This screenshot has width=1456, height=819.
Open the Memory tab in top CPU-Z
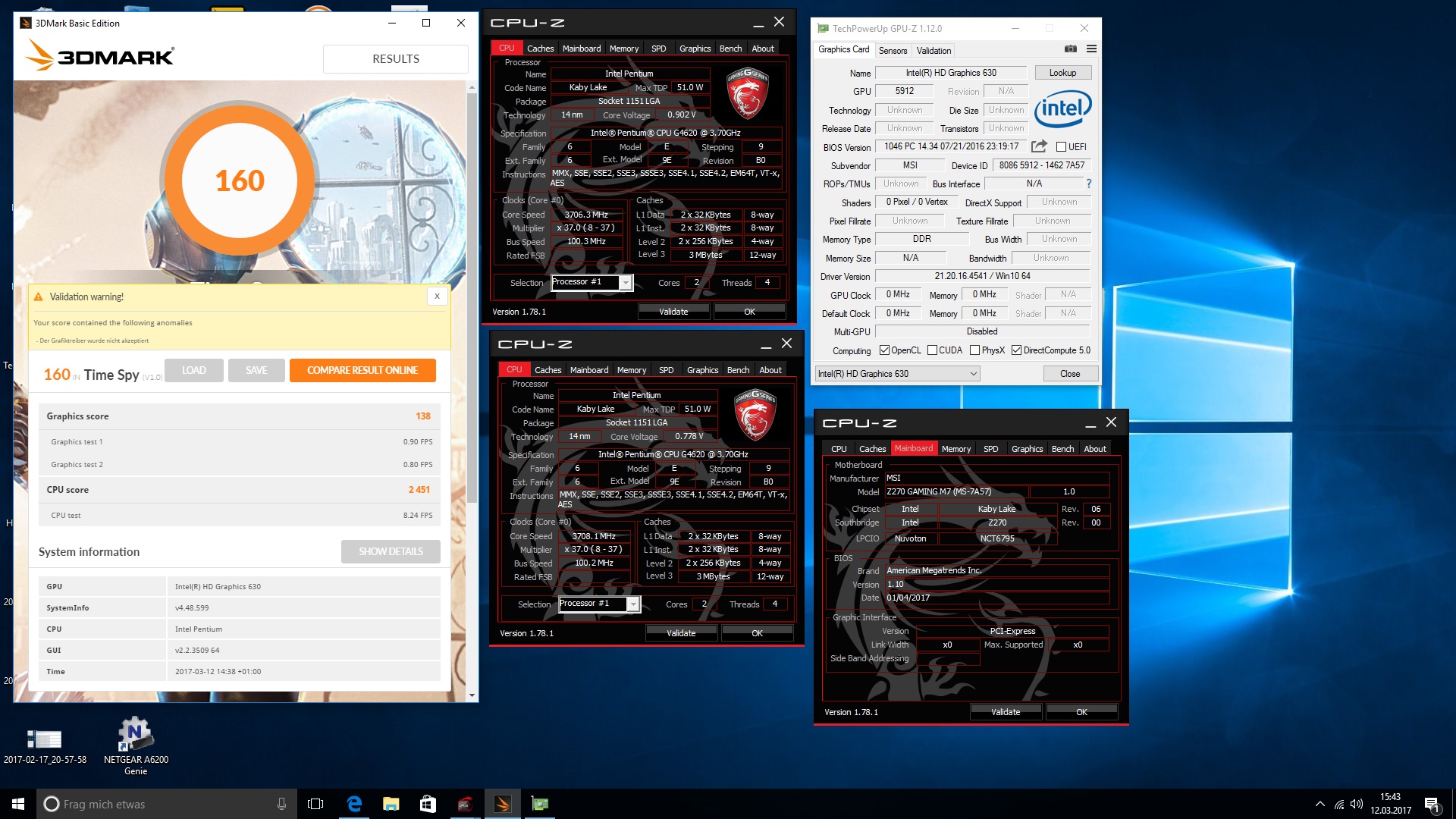pos(623,48)
